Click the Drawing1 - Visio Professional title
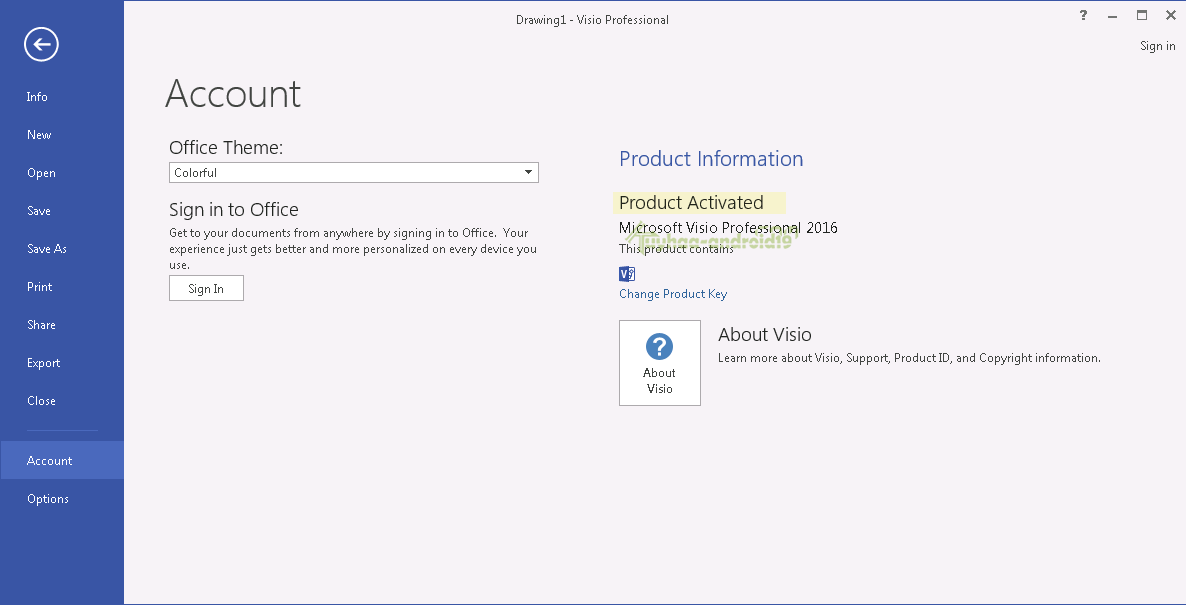1186x605 pixels. pyautogui.click(x=592, y=20)
